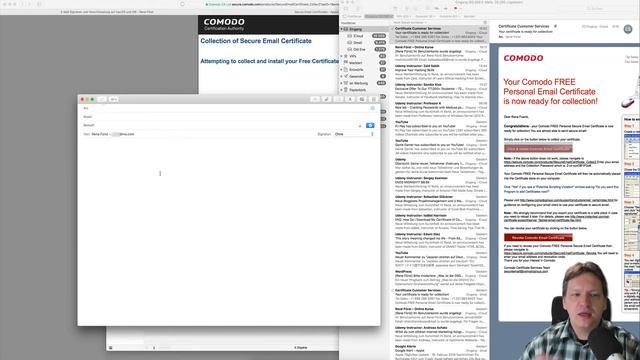Open the Nach Datum sortieren dropdown
This screenshot has height=360, width=640.
[x=410, y=22]
